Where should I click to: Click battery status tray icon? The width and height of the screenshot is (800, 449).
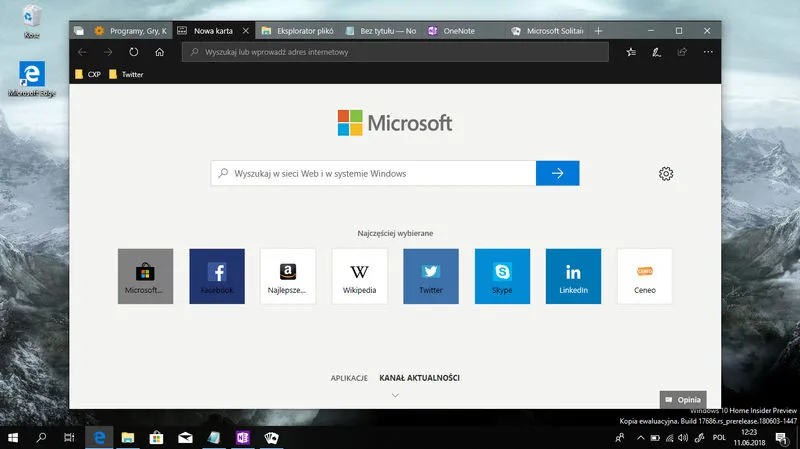[655, 438]
